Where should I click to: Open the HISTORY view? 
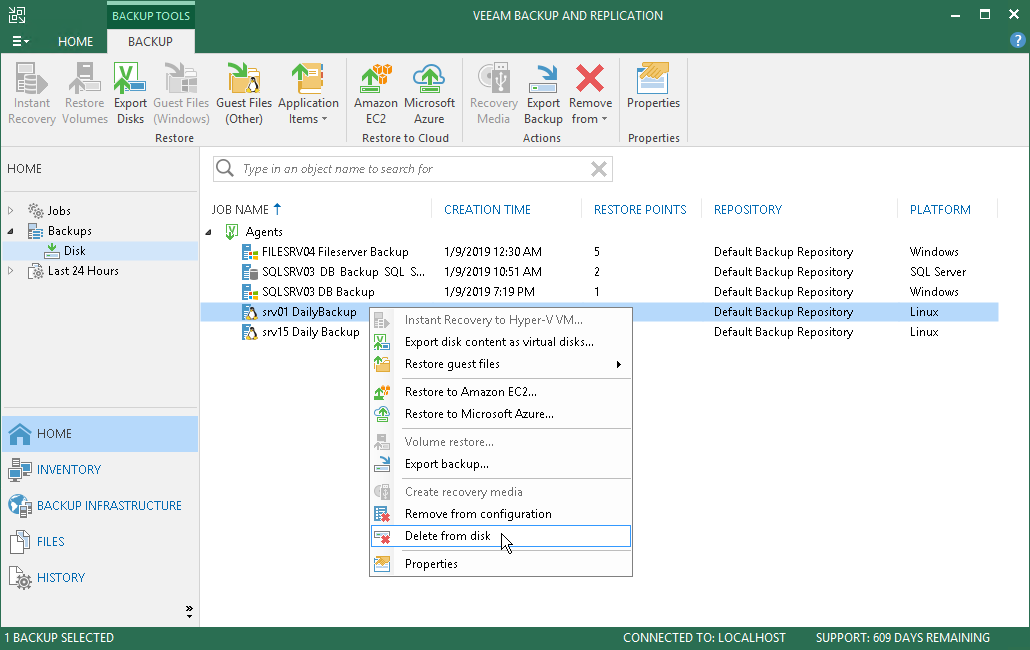coord(100,578)
